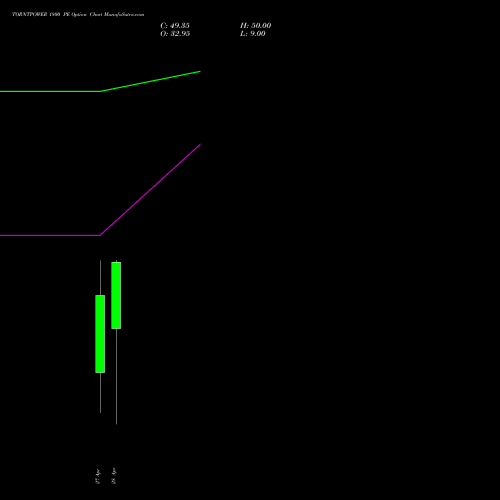This screenshot has width=500, height=500.
Task: Select the 27 Apr green candlestick body
Action: pos(100,334)
